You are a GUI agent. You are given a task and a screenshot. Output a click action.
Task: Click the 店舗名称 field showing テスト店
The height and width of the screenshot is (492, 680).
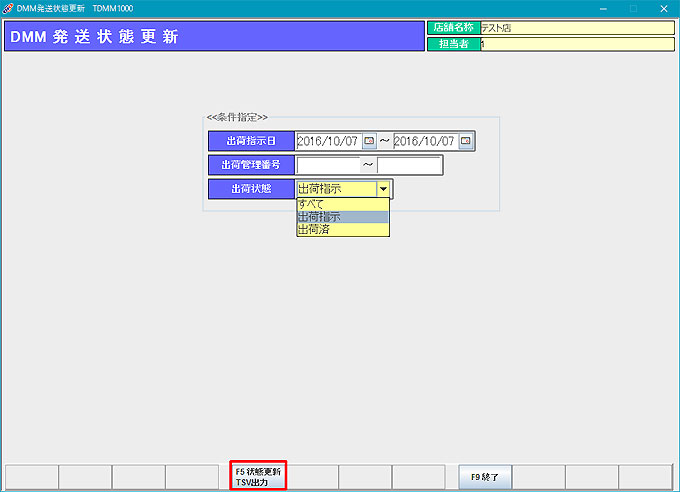pyautogui.click(x=577, y=28)
